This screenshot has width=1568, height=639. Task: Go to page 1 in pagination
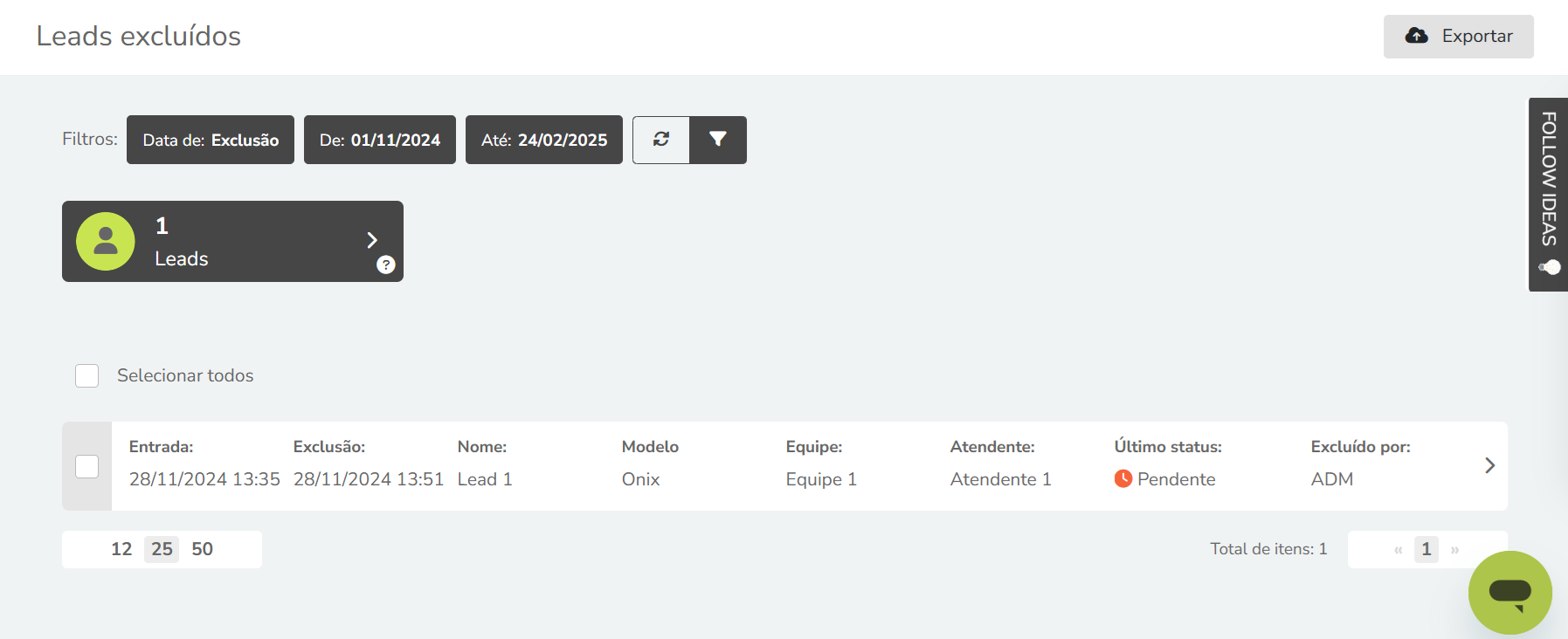pyautogui.click(x=1426, y=549)
